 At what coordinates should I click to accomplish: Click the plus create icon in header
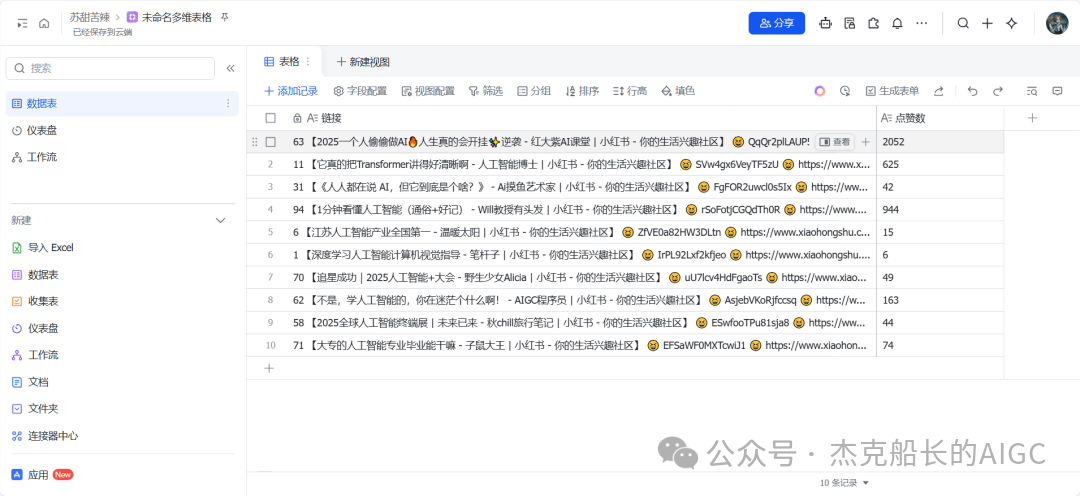coord(987,23)
